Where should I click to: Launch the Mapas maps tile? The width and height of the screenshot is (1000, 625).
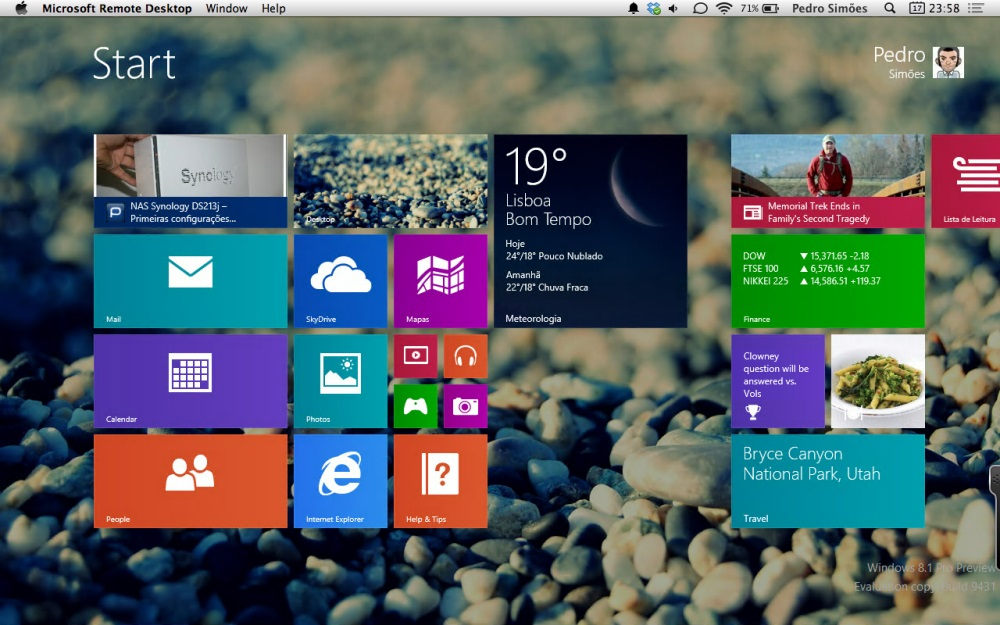coord(440,281)
